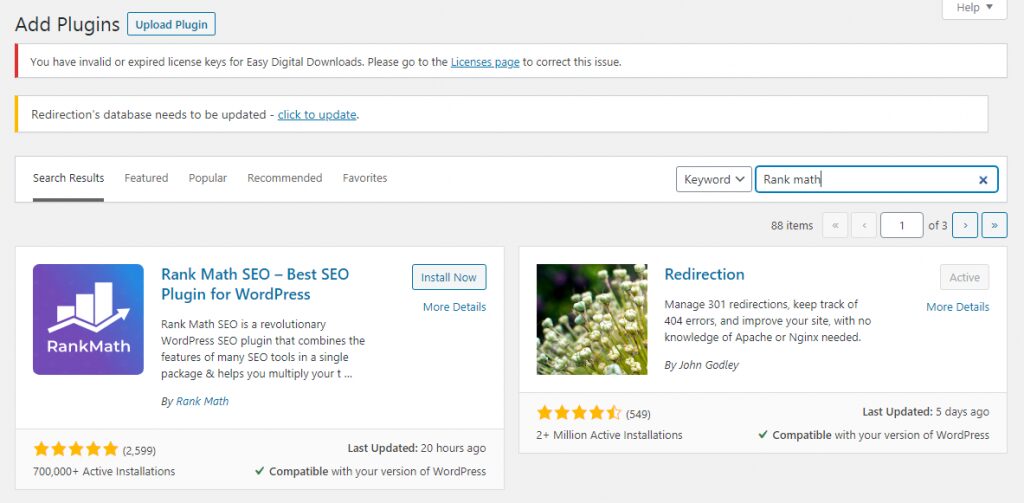1024x503 pixels.
Task: Open the Rank Math author link
Action: point(202,401)
